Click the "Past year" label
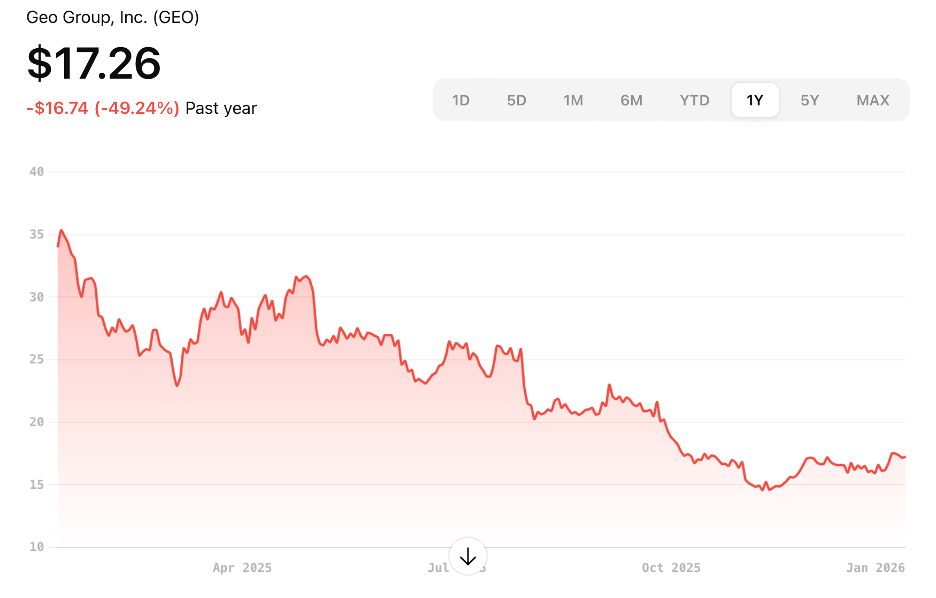This screenshot has width=936, height=598. (x=221, y=108)
